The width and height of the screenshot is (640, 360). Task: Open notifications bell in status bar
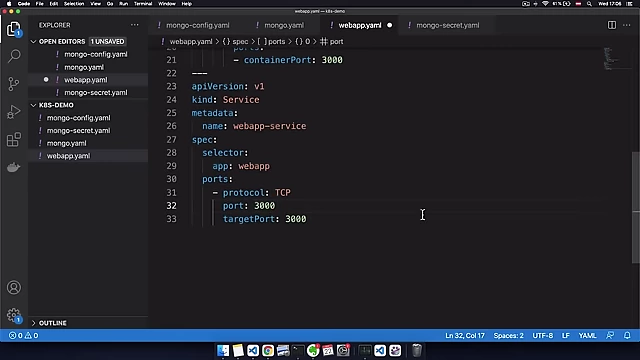(x=627, y=336)
